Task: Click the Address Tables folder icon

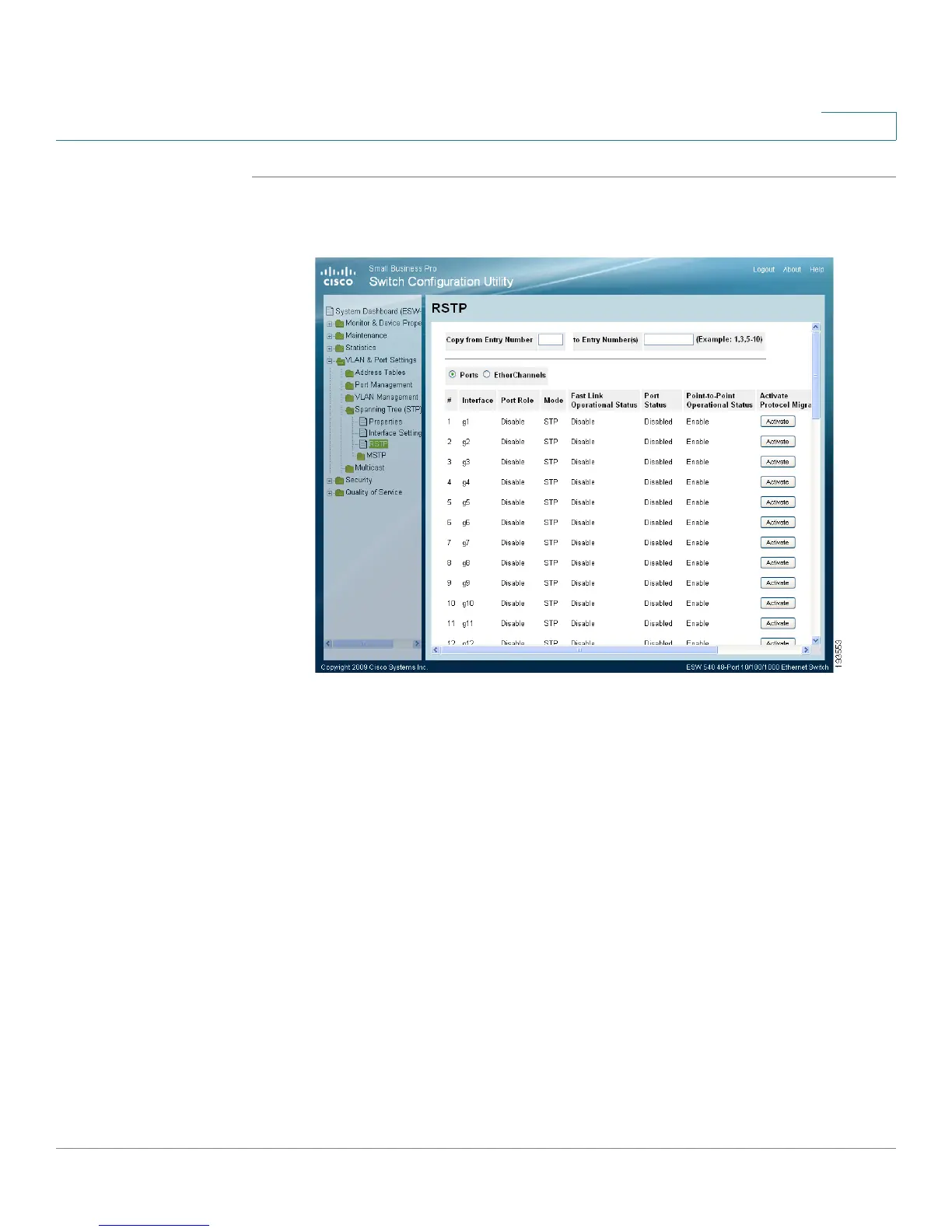Action: pyautogui.click(x=349, y=373)
